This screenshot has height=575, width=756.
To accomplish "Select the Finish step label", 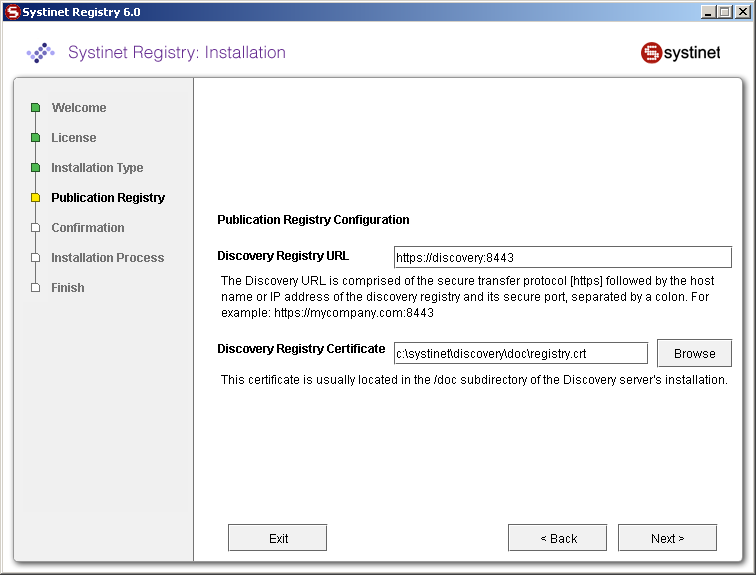I will (x=68, y=288).
